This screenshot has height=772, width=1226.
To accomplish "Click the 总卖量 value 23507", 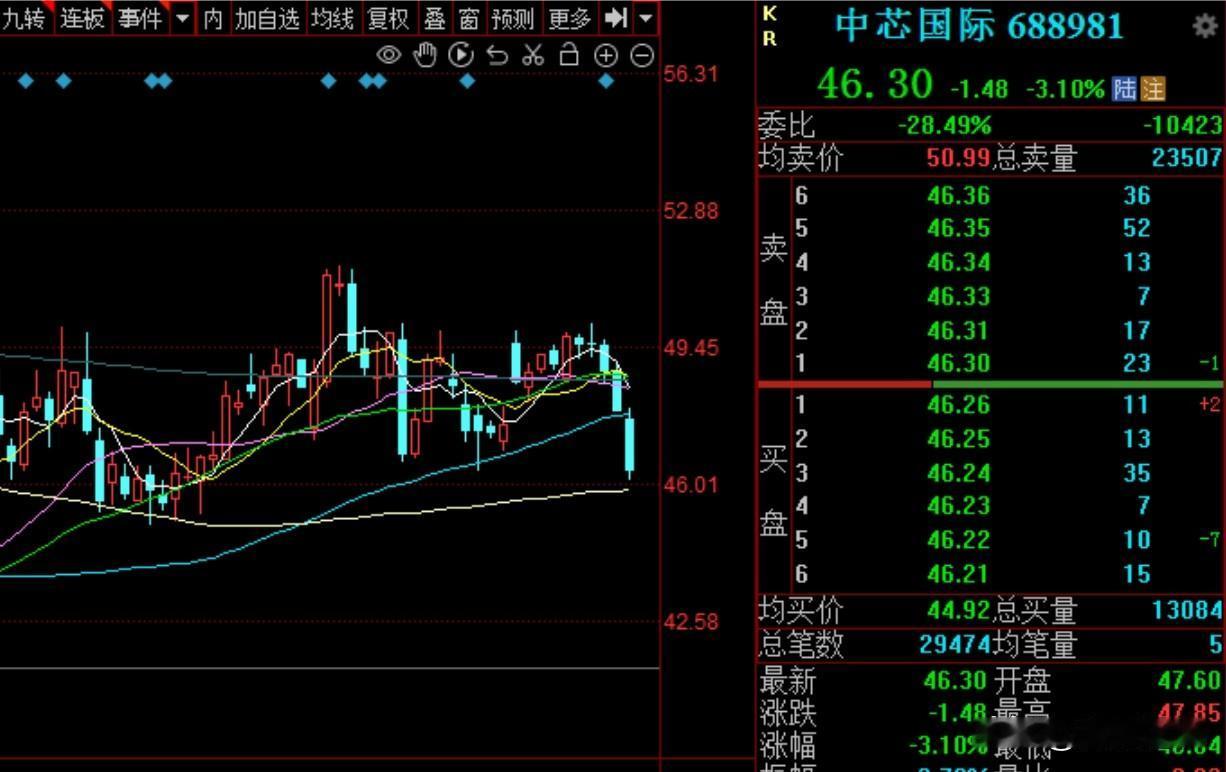I will (1187, 157).
